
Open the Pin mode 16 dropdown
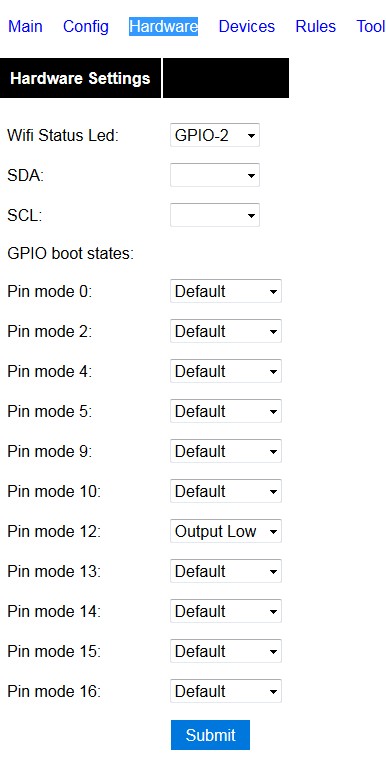coord(226,691)
